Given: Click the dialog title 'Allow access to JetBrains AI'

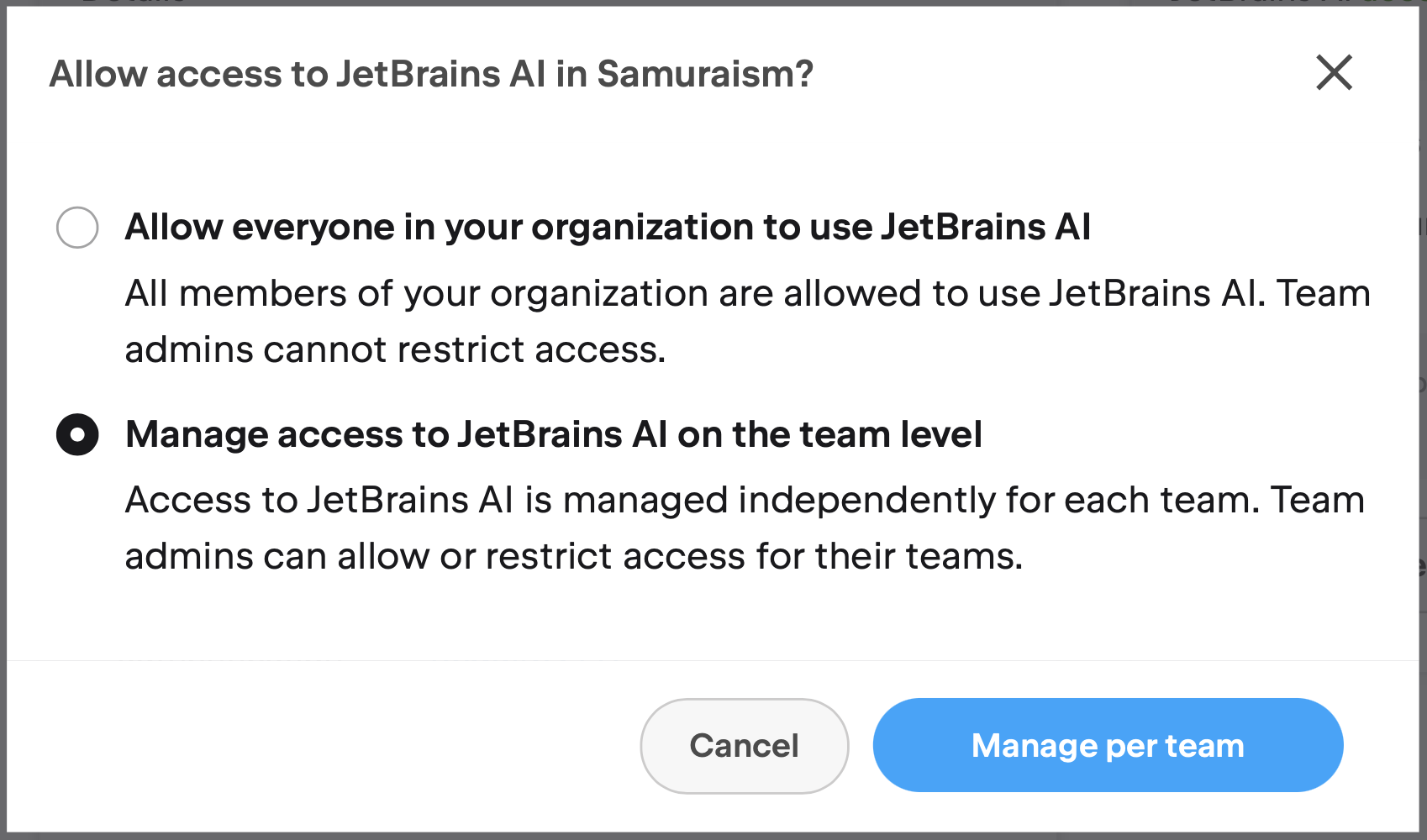Looking at the screenshot, I should (431, 74).
